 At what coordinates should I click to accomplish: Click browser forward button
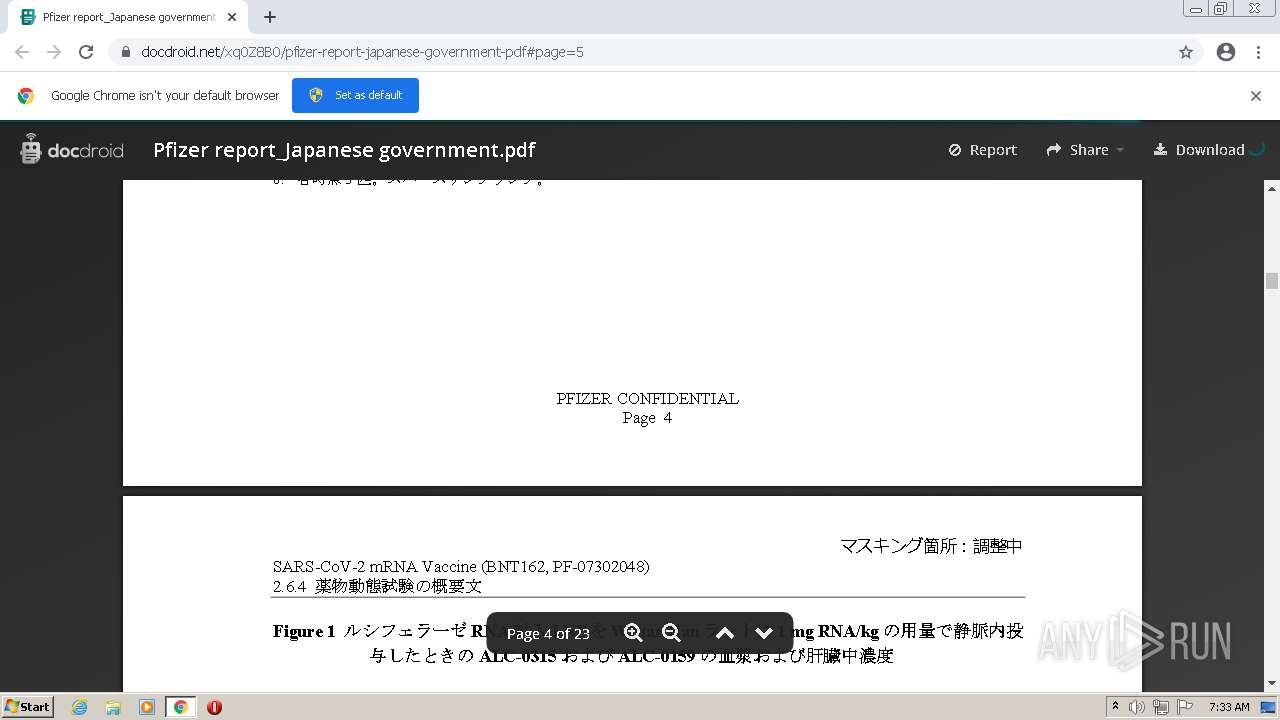[x=54, y=52]
